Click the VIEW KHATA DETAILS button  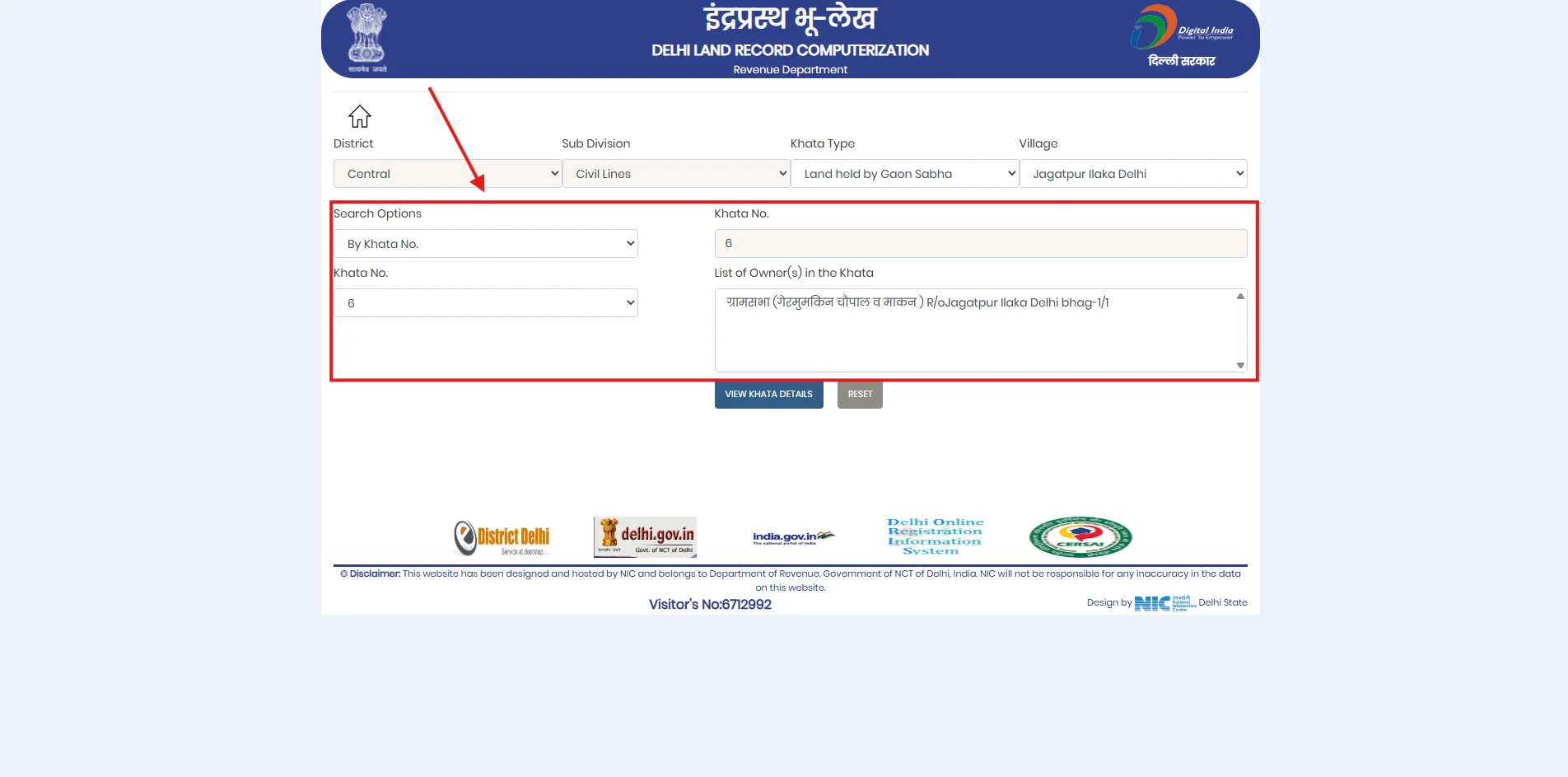tap(768, 394)
